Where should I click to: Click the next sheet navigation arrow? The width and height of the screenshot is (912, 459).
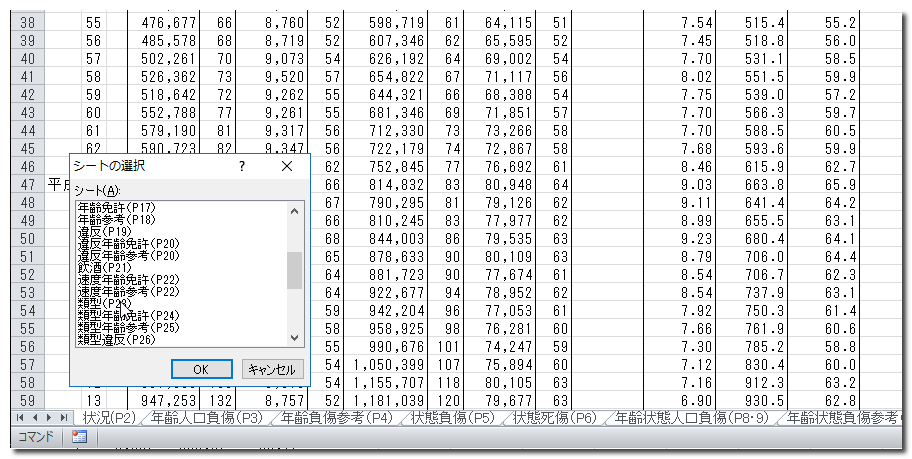pyautogui.click(x=48, y=417)
